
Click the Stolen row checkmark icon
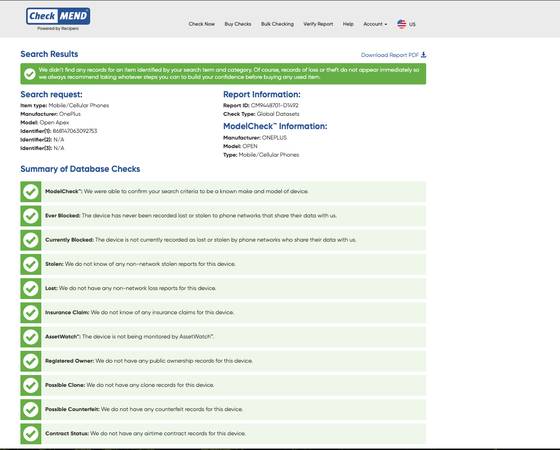31,264
